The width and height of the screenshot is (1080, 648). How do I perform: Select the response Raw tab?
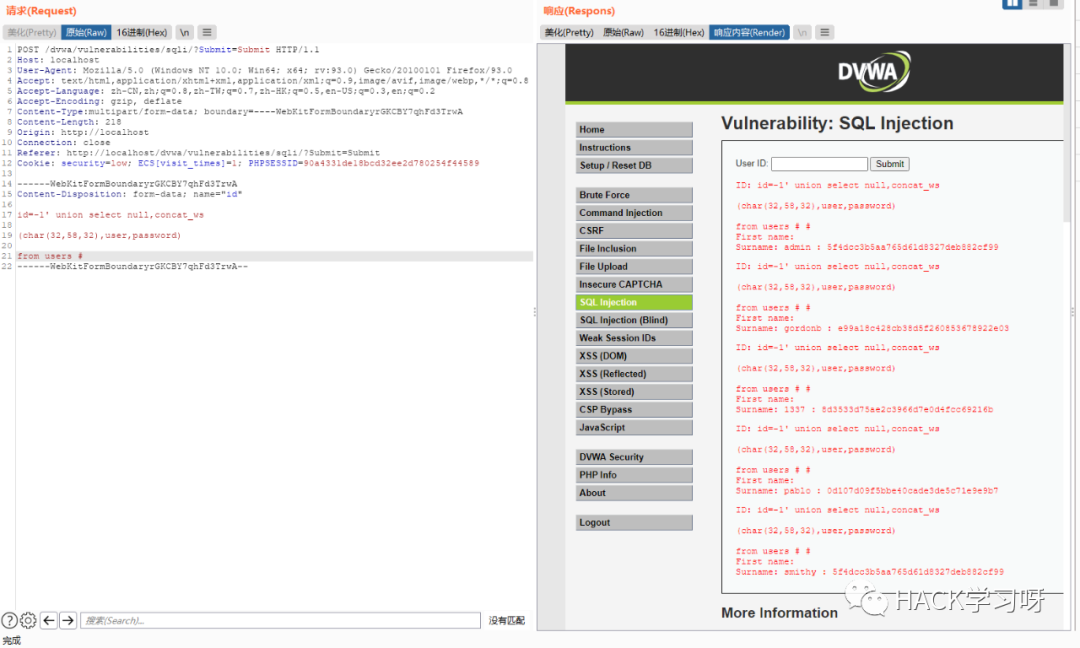623,32
